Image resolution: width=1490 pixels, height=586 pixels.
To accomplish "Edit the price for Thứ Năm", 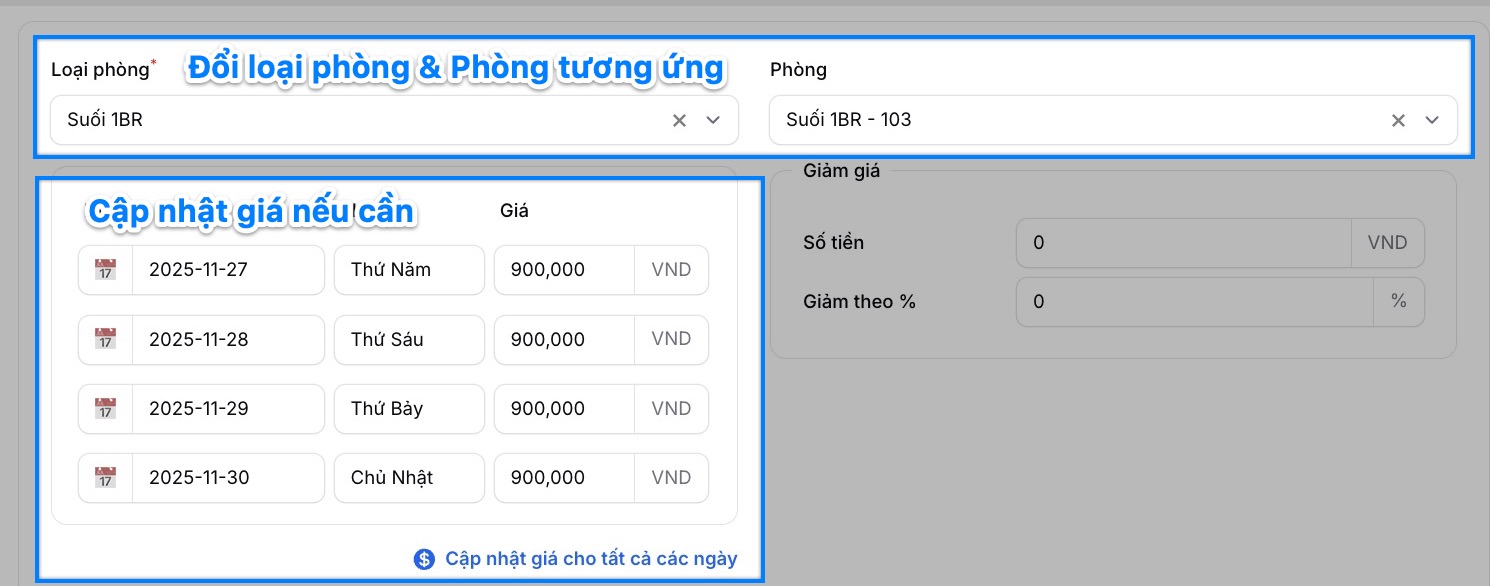I will click(564, 270).
